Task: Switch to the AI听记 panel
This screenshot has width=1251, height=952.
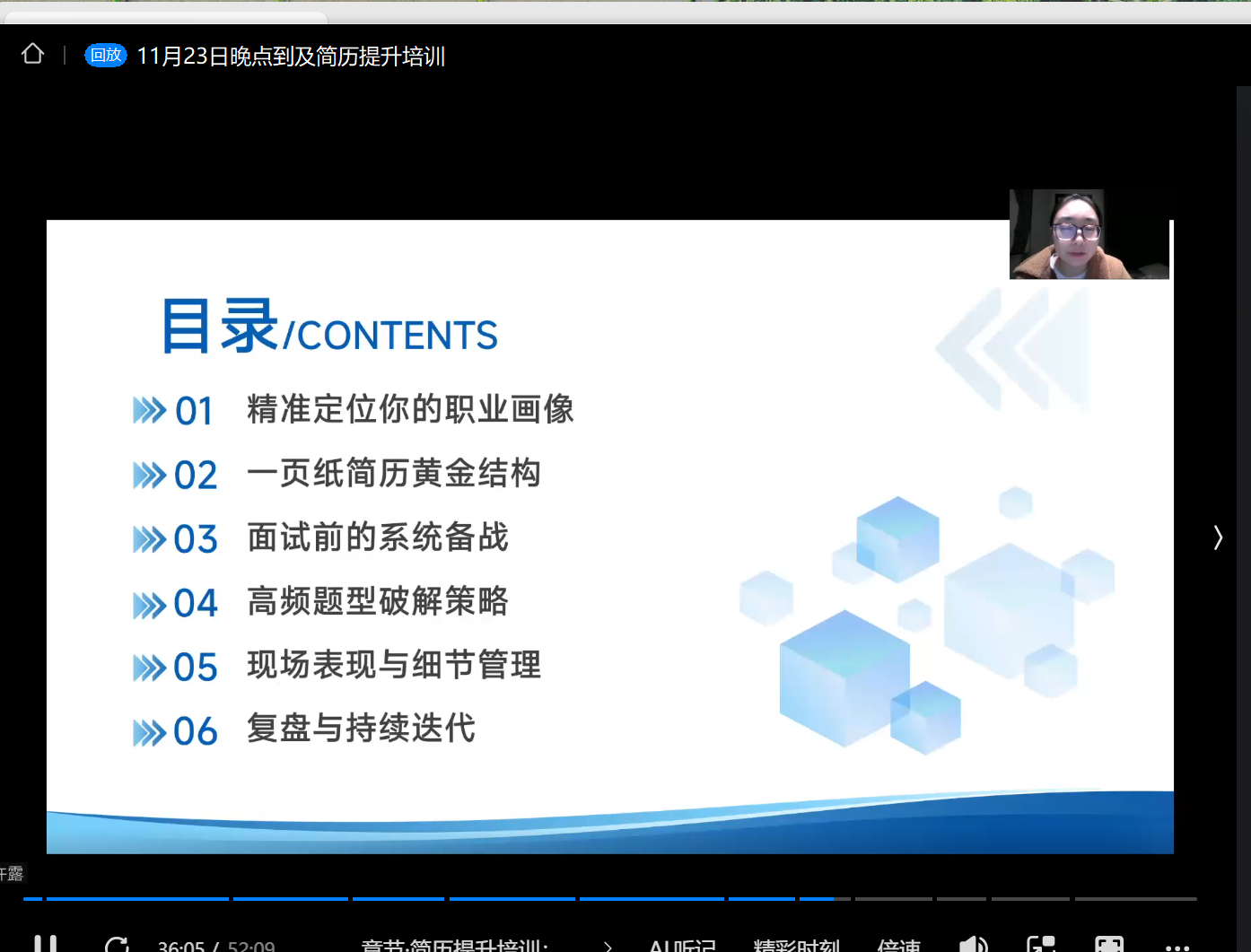Action: point(682,944)
